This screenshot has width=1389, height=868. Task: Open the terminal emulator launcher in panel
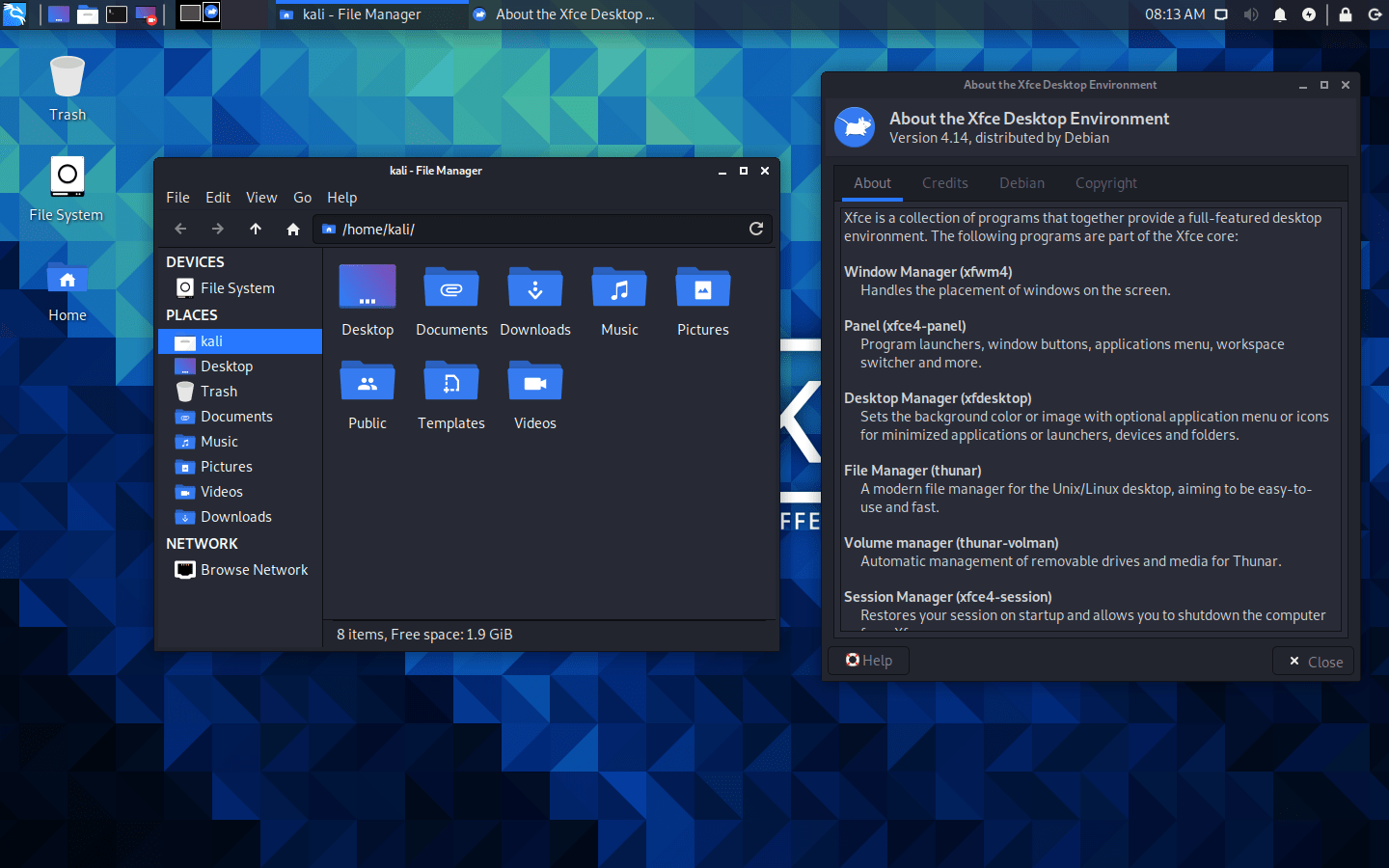117,14
